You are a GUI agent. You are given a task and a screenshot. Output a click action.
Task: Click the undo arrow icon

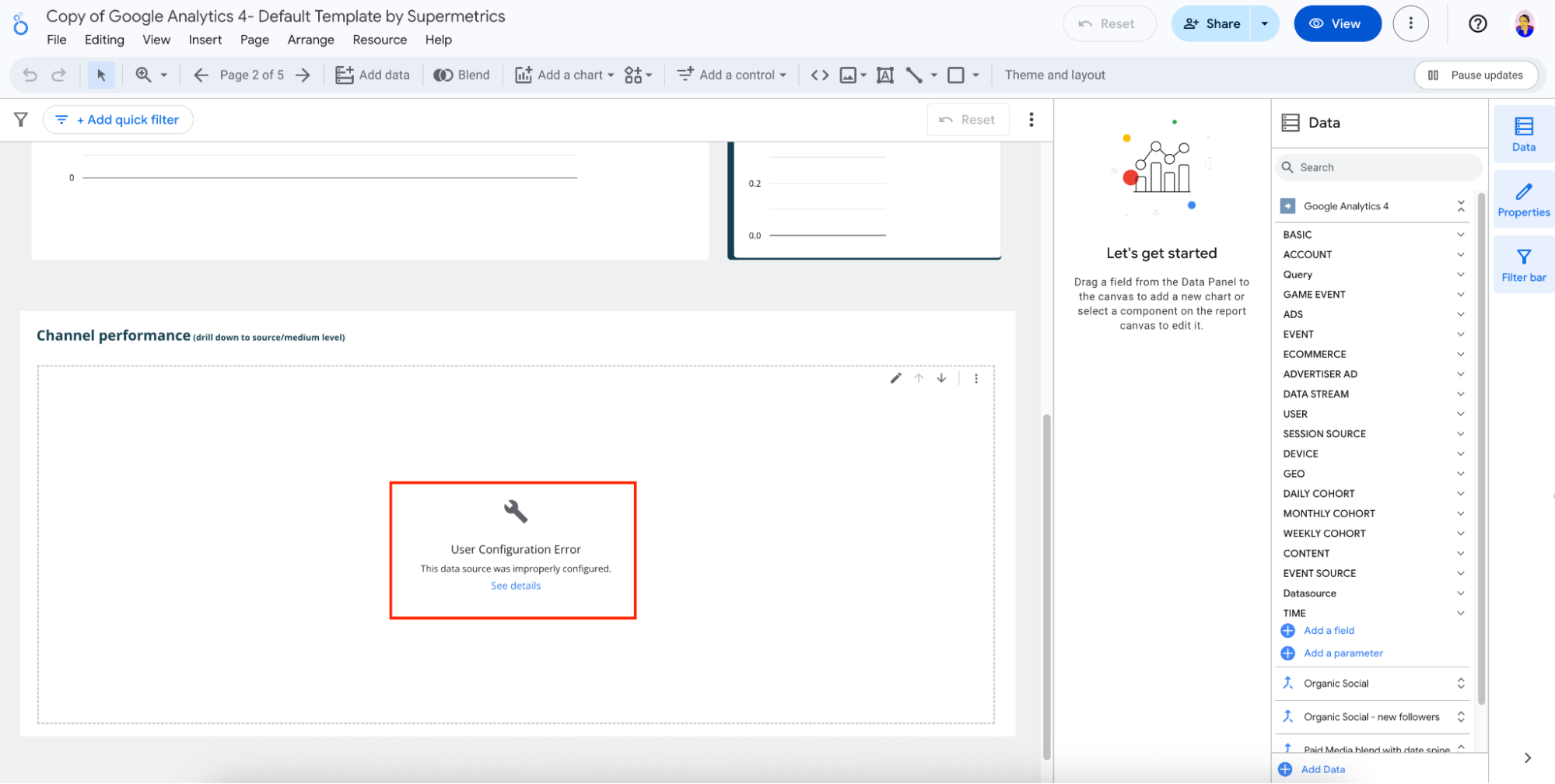tap(30, 75)
